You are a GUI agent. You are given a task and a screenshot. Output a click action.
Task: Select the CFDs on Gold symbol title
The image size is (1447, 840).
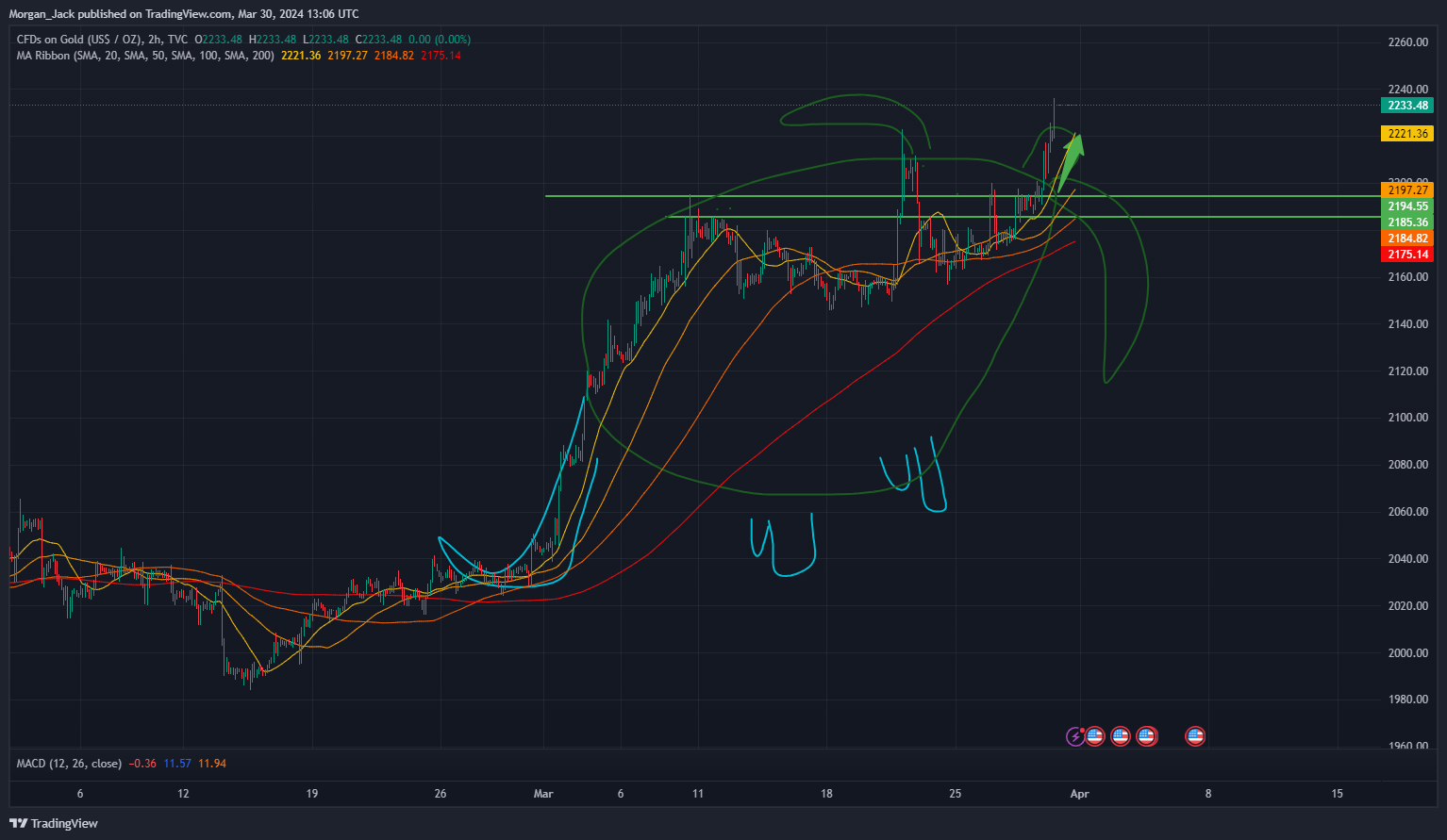tap(79, 40)
